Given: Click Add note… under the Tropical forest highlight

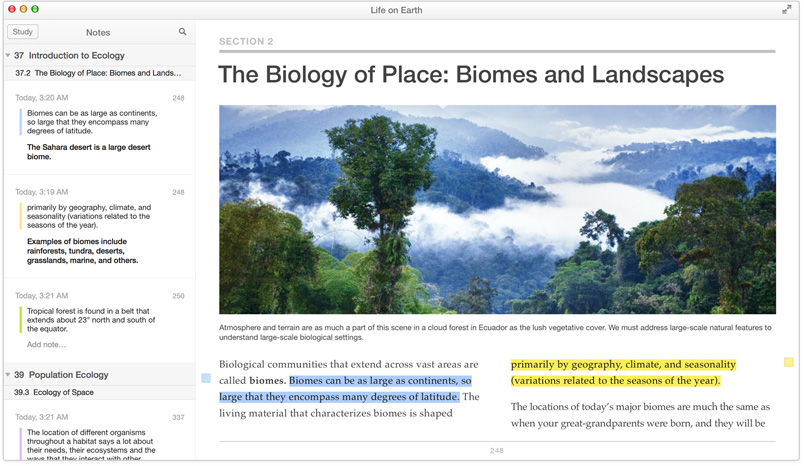Looking at the screenshot, I should click(46, 345).
